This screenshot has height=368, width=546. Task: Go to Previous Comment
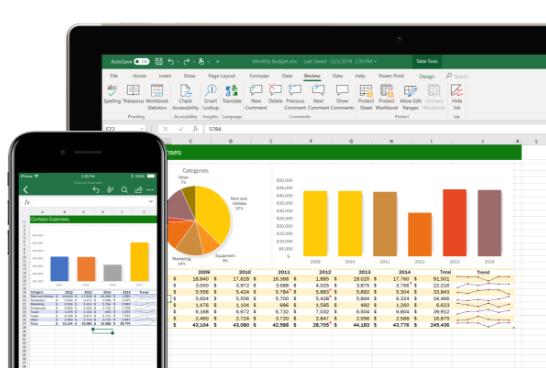[x=295, y=97]
